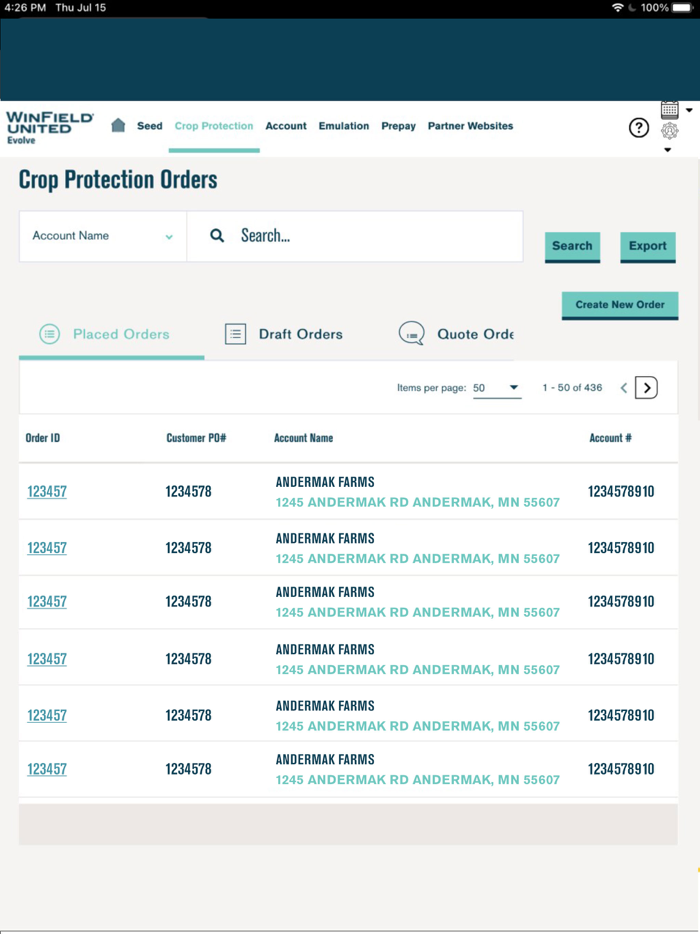The image size is (700, 934).
Task: Open the help question mark icon
Action: click(x=639, y=127)
